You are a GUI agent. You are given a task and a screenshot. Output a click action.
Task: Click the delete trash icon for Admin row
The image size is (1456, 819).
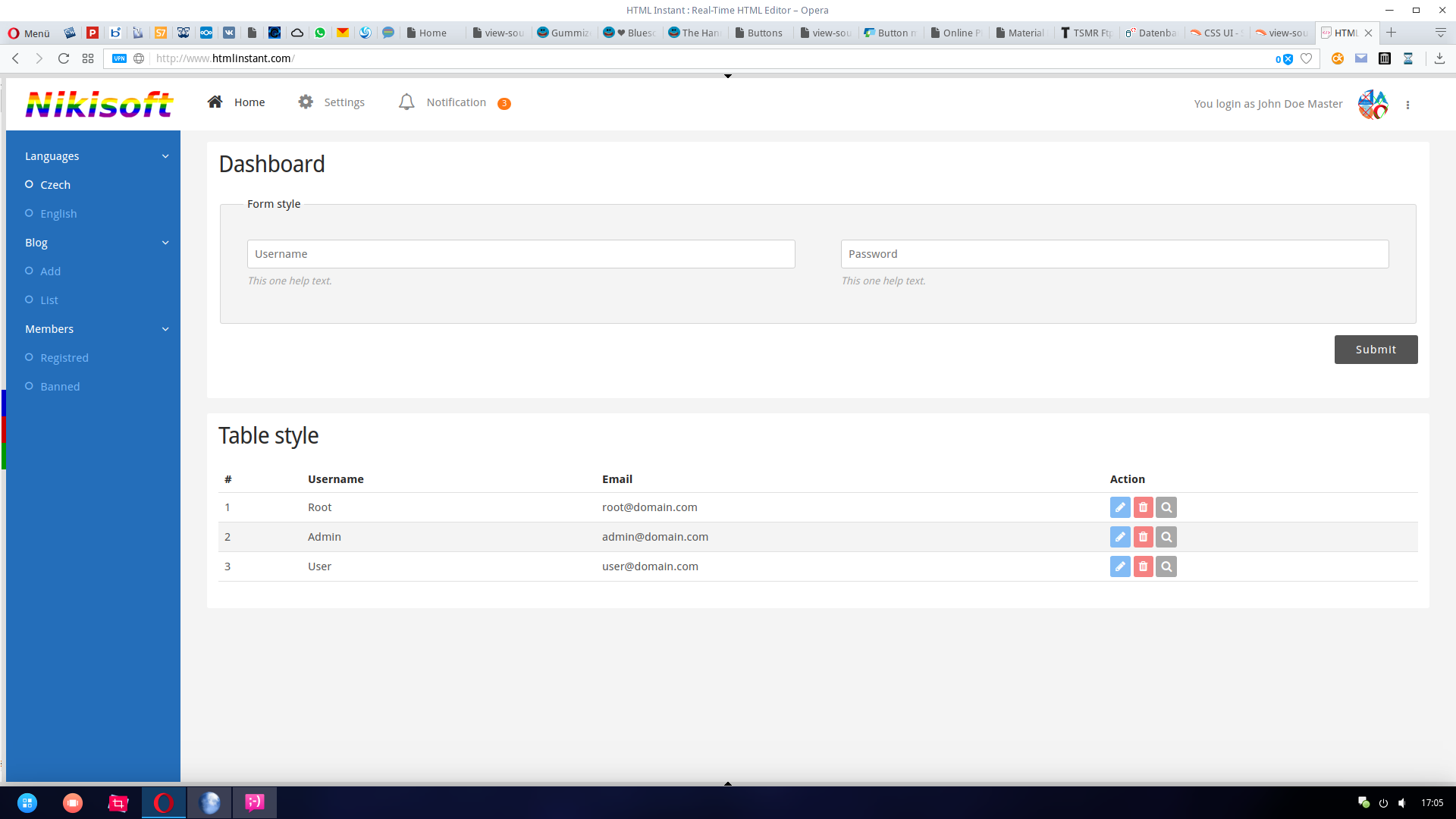(1143, 537)
